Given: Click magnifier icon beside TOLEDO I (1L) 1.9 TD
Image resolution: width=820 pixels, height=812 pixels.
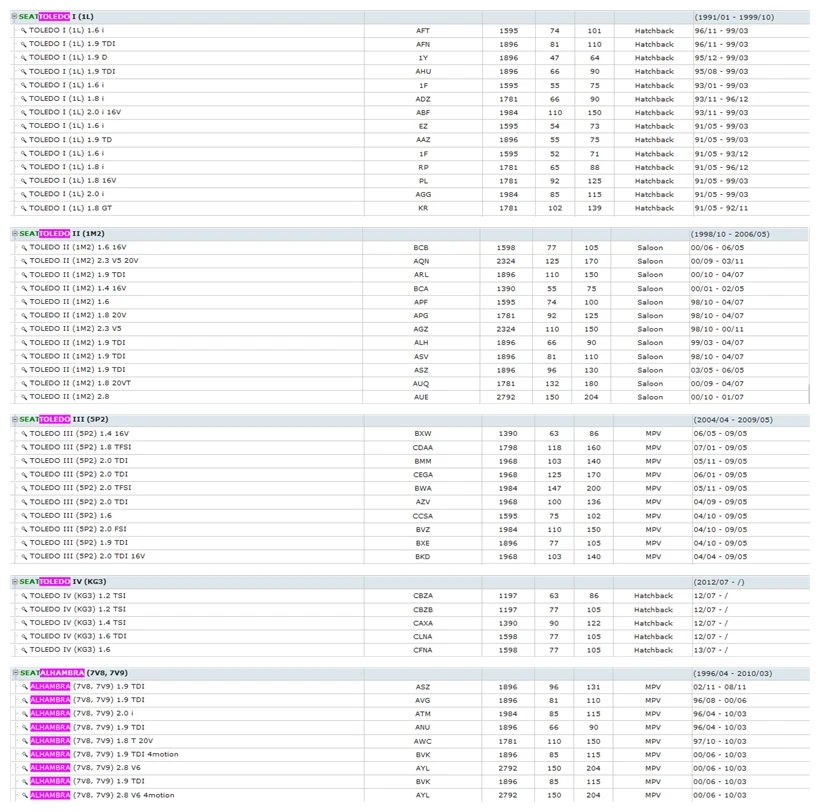Looking at the screenshot, I should click(x=24, y=140).
